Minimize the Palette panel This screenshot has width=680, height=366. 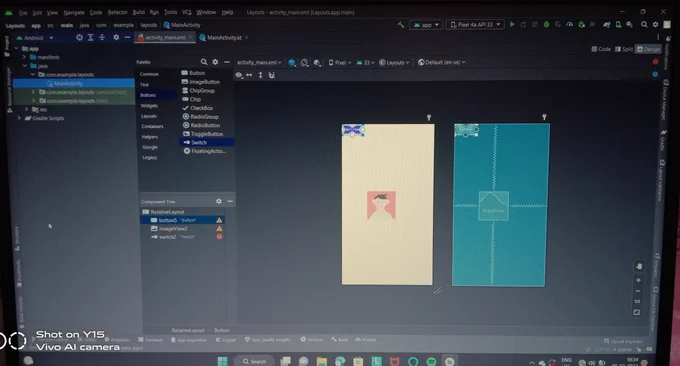[x=226, y=62]
